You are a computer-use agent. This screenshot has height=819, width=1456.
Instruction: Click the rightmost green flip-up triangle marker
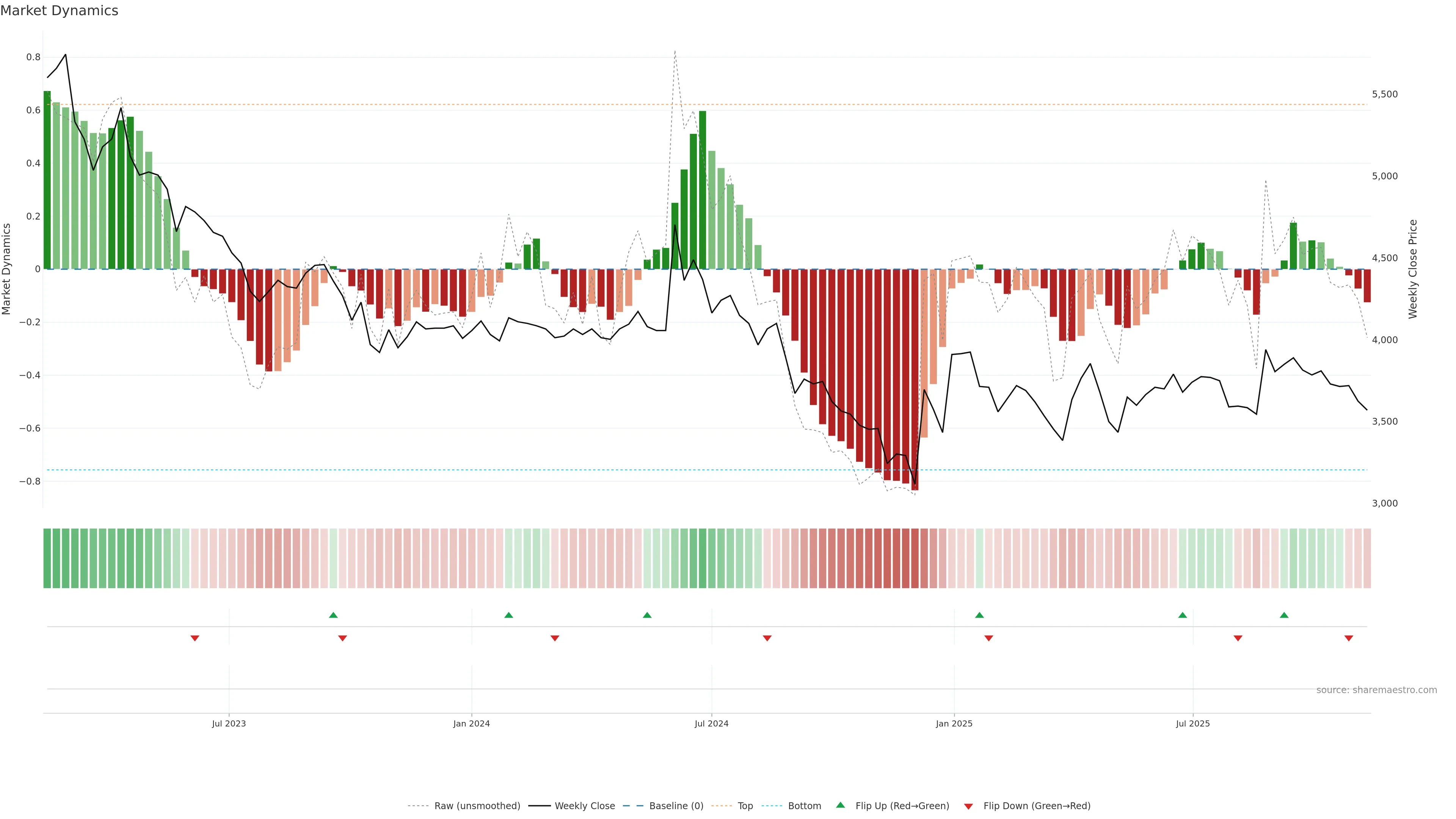[1284, 615]
